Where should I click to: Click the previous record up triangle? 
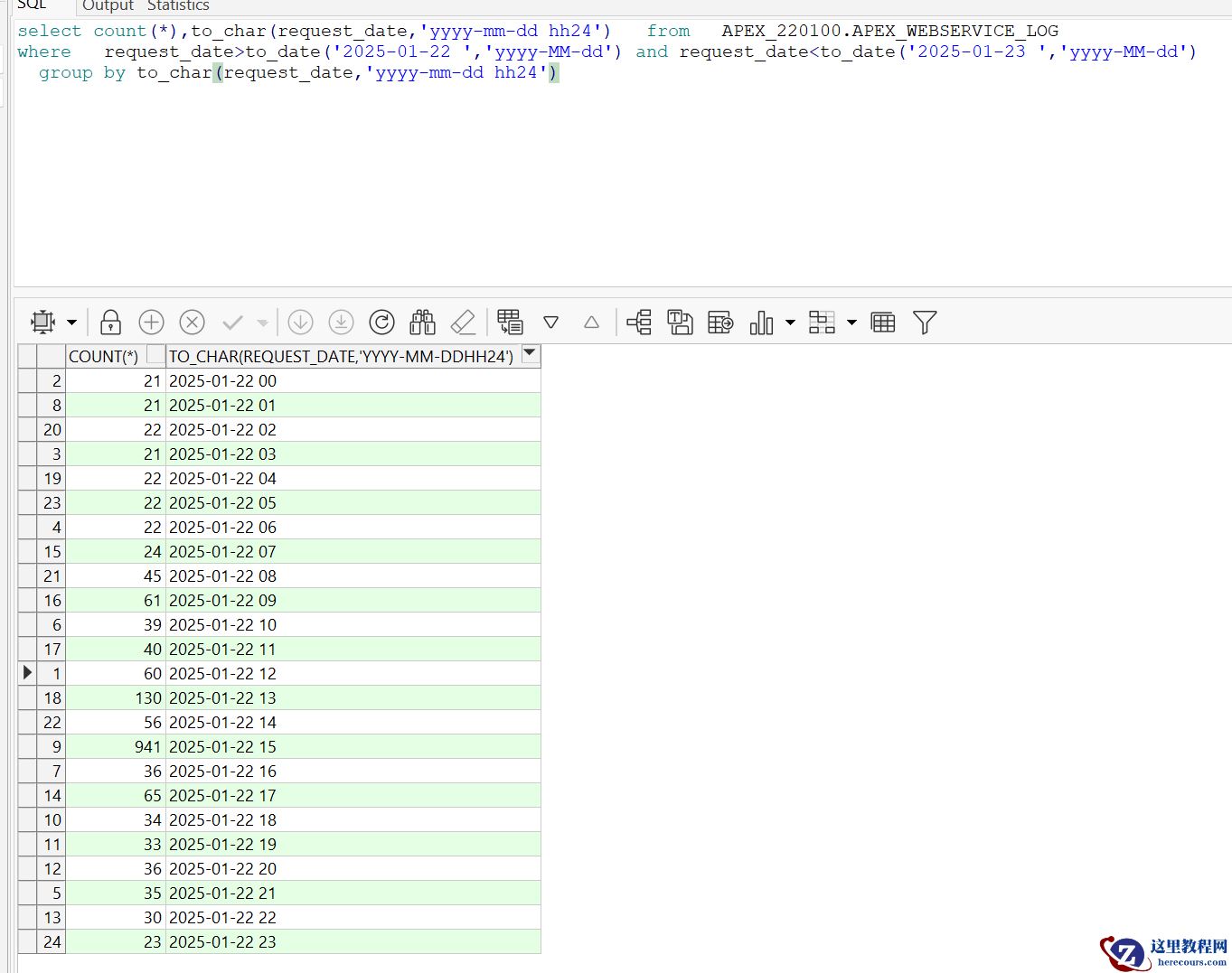(x=591, y=323)
